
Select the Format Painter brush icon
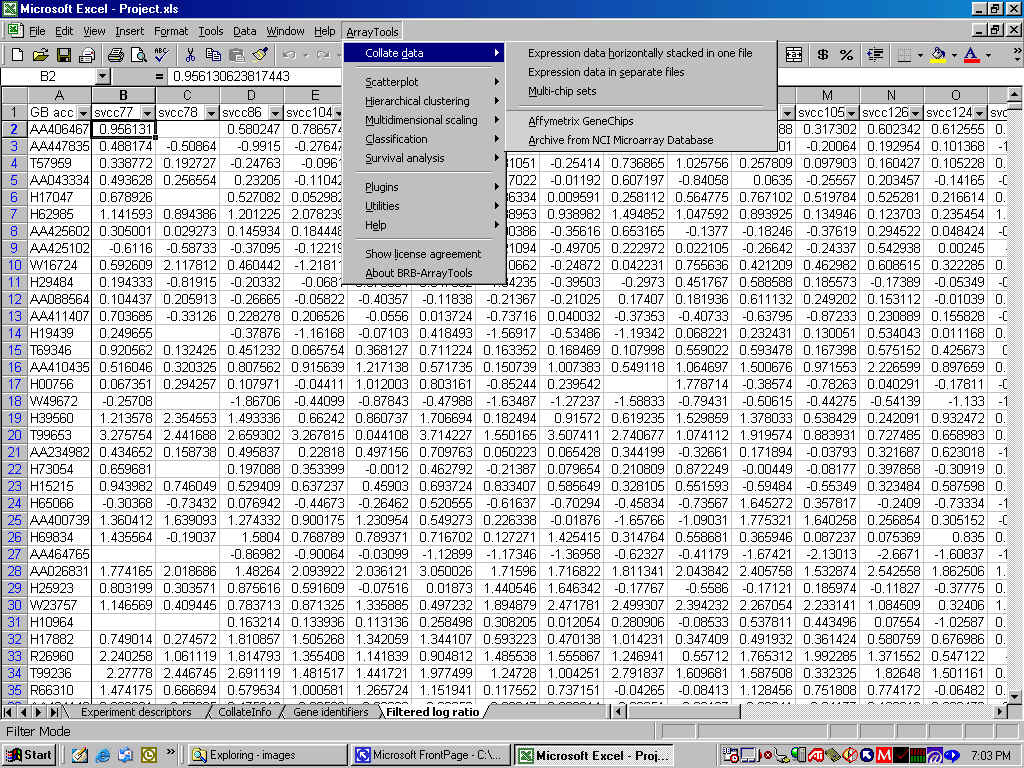[x=259, y=55]
